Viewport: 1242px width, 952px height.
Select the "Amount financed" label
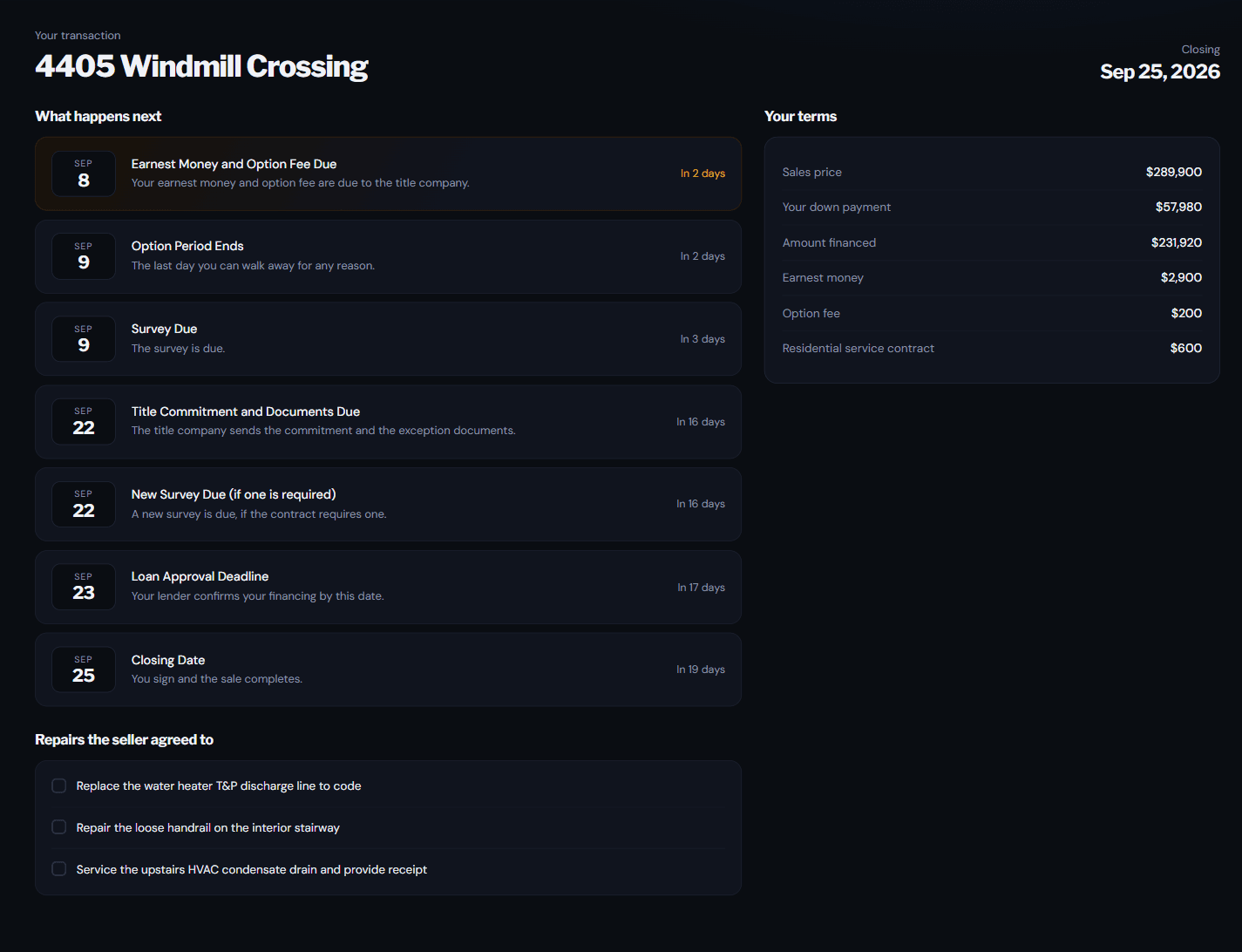829,242
